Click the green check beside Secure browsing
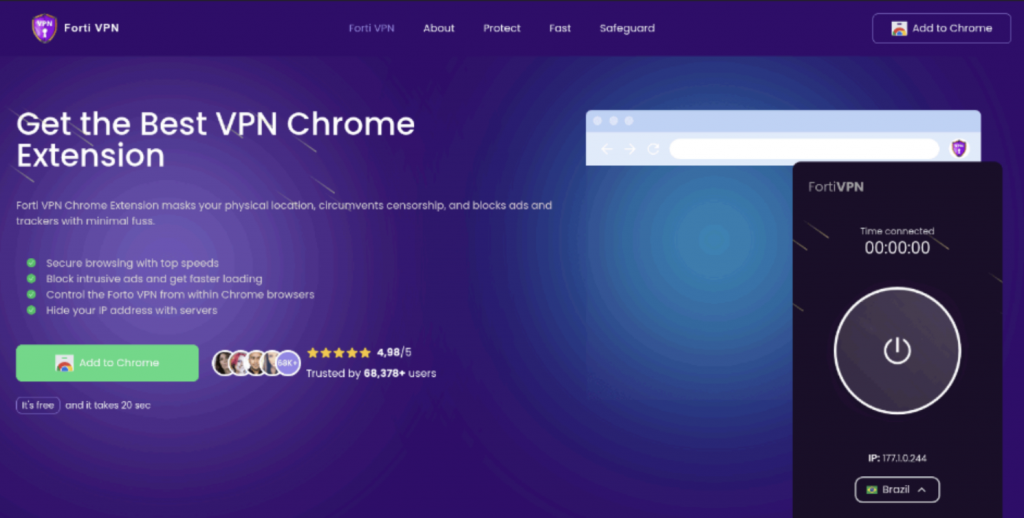The height and width of the screenshot is (518, 1024). point(31,263)
